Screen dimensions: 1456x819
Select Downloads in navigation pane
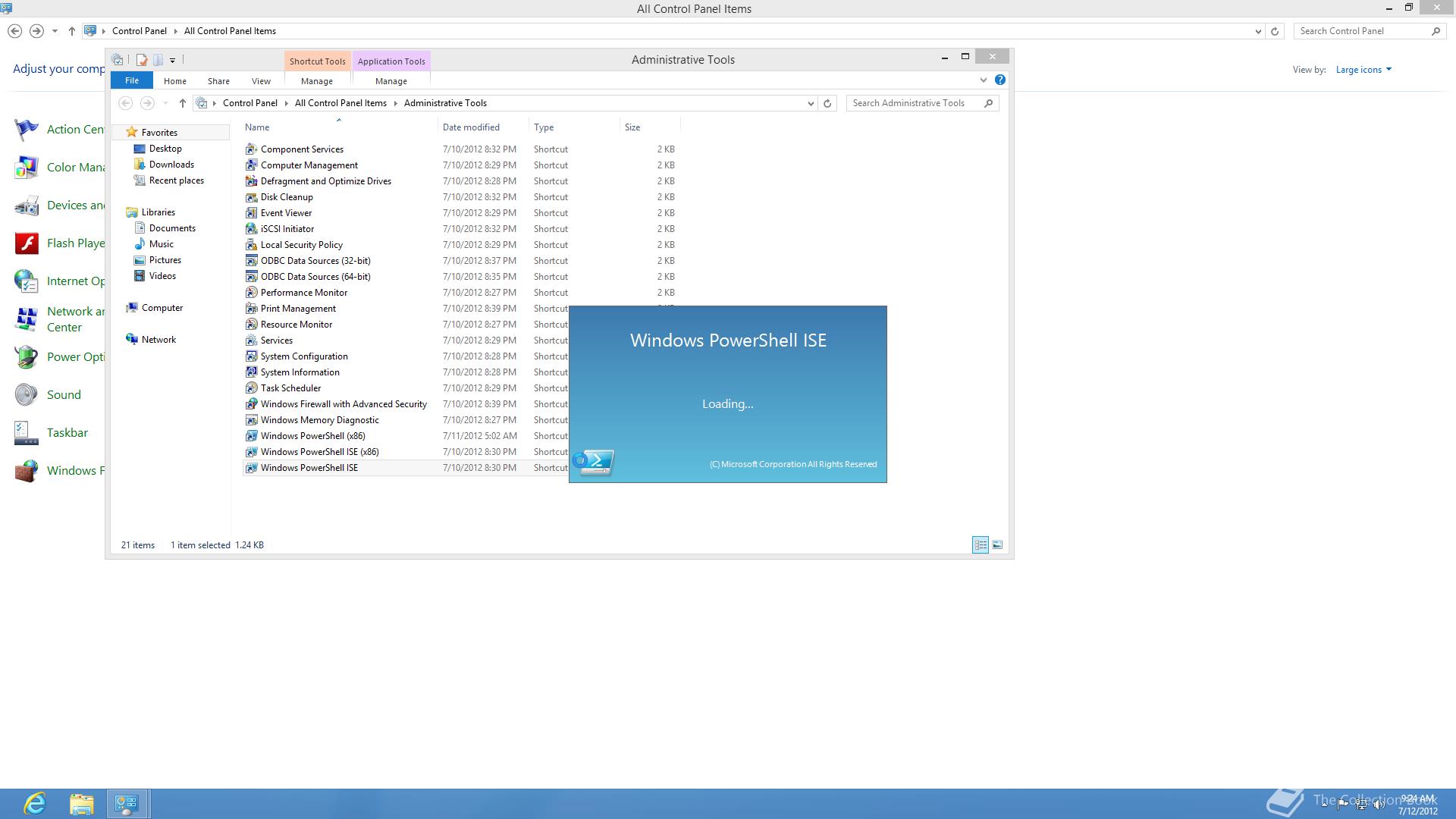click(x=171, y=165)
